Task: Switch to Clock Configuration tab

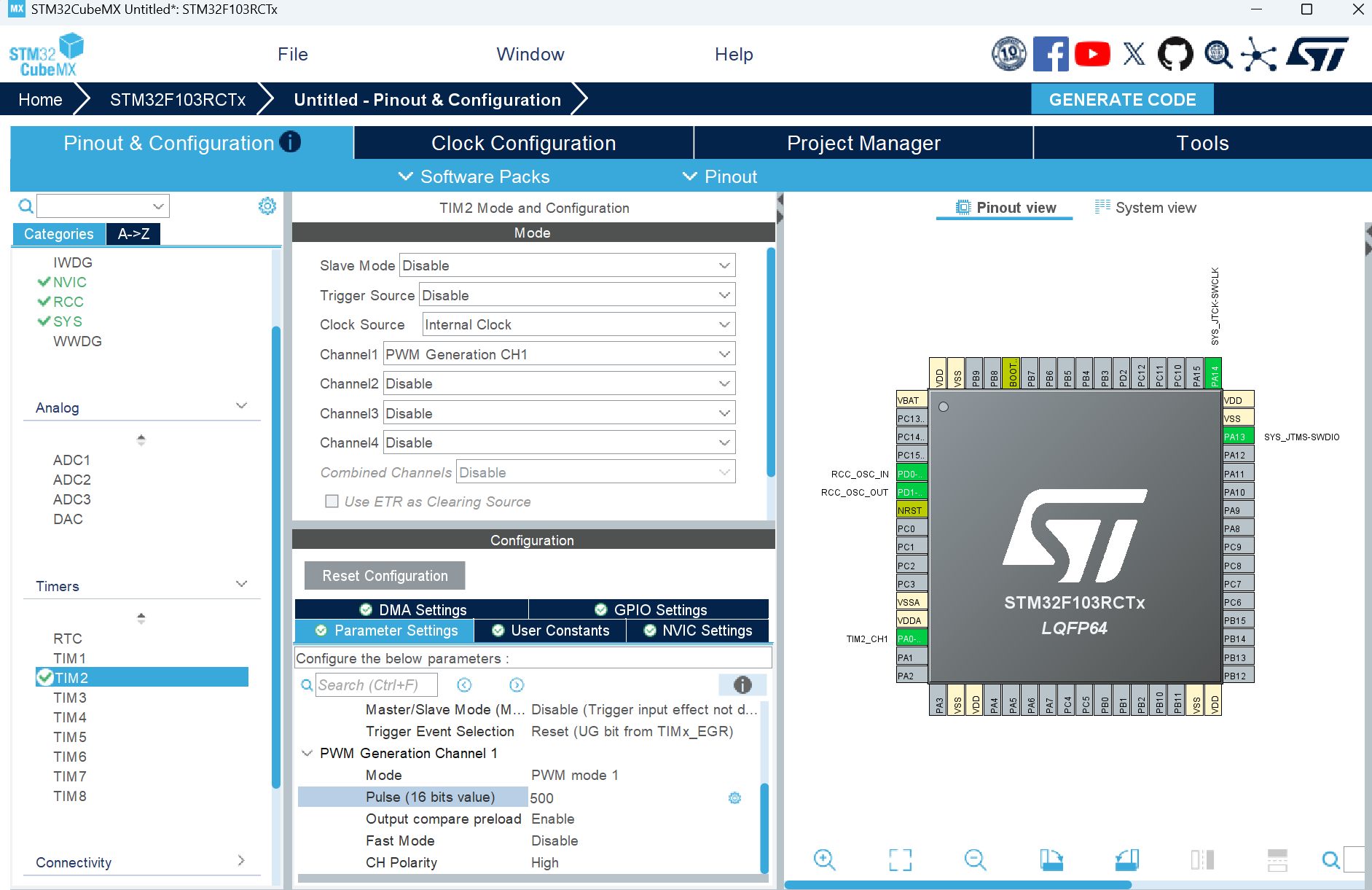Action: pyautogui.click(x=524, y=143)
